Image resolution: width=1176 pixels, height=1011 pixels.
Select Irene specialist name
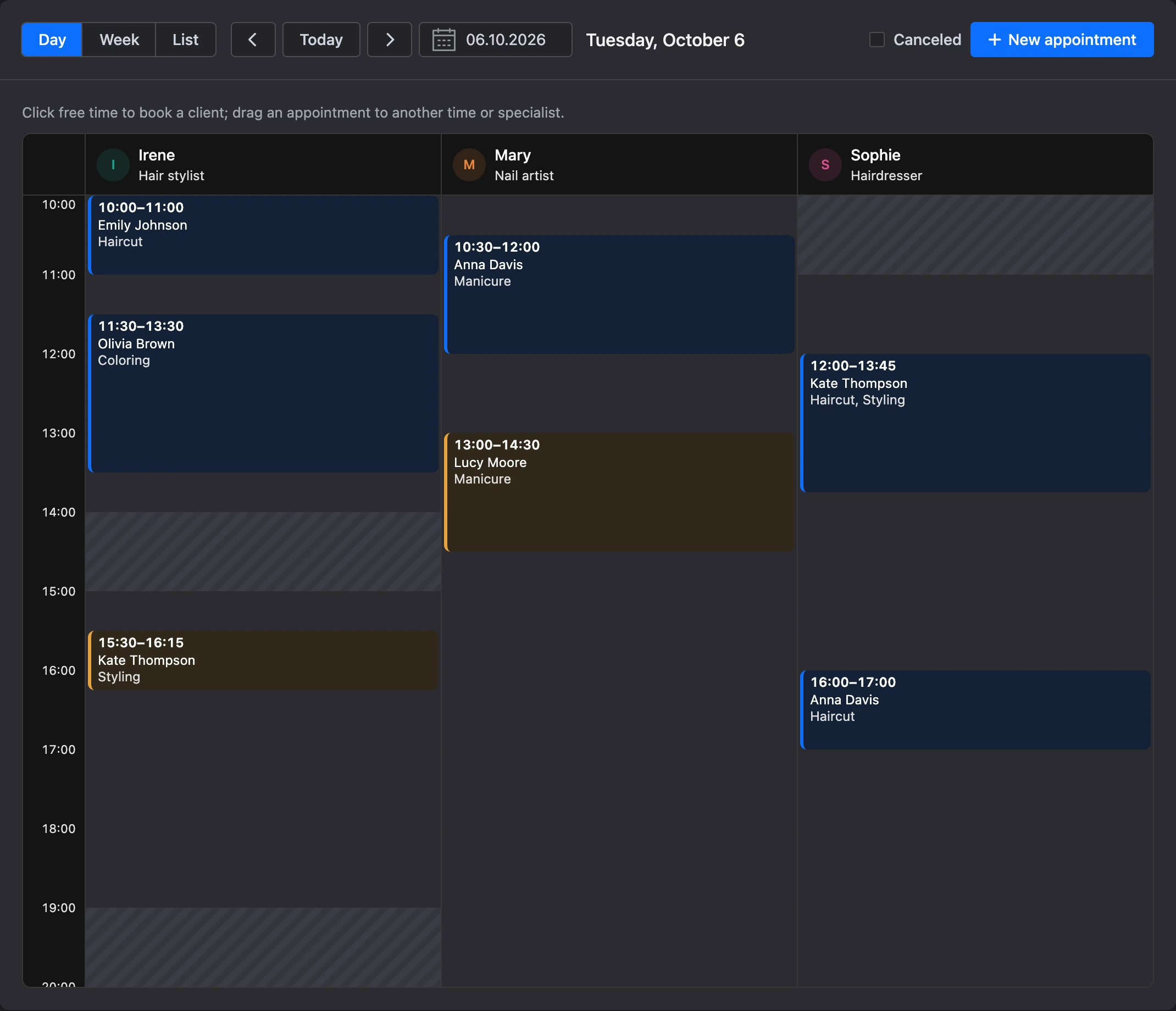[x=157, y=155]
